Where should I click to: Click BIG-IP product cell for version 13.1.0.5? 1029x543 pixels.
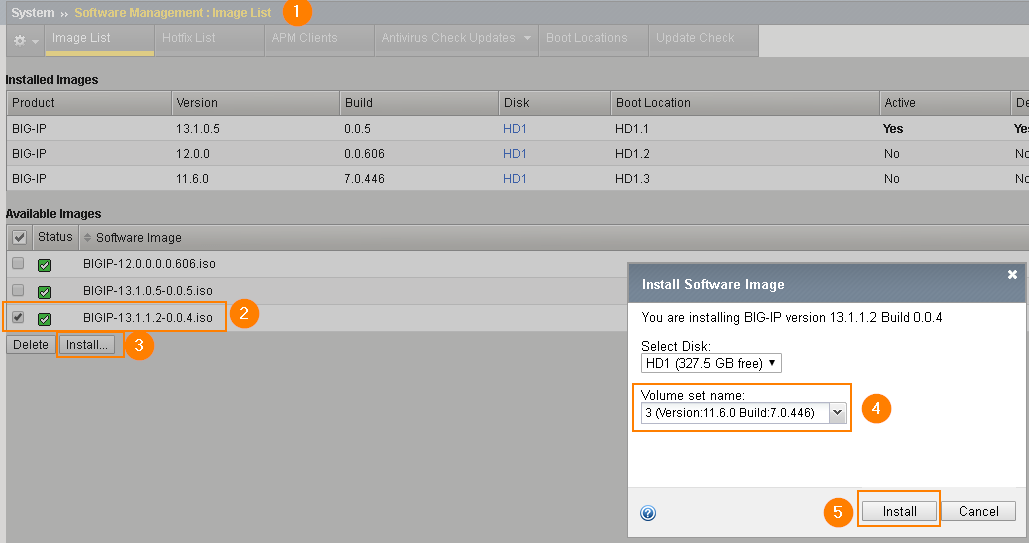coord(29,129)
